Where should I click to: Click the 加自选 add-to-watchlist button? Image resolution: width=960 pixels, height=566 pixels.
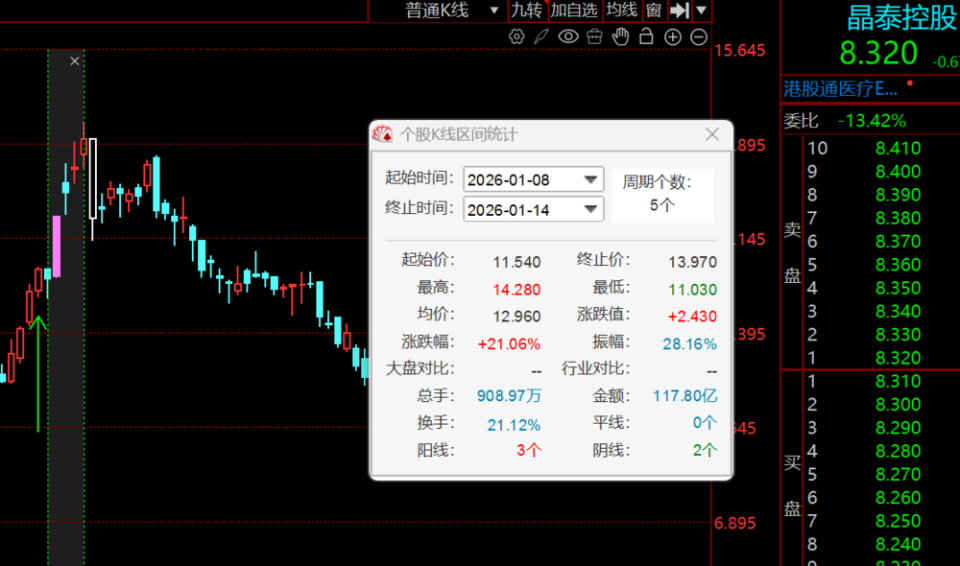[574, 10]
